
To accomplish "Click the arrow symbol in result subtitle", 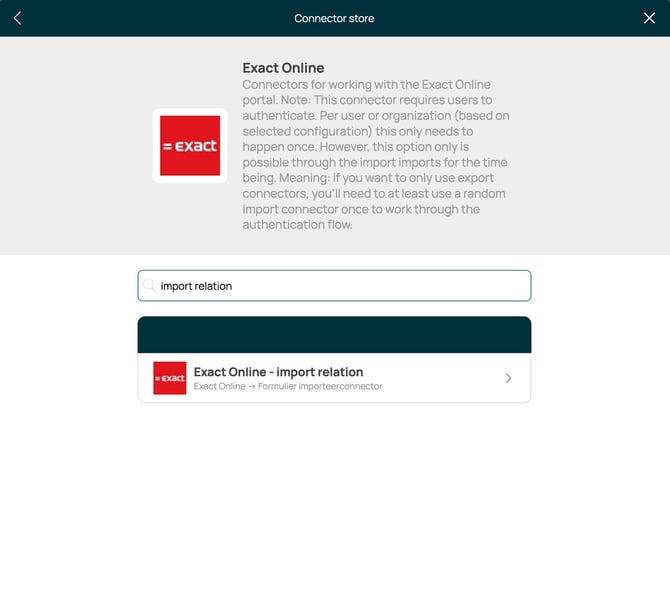I will 250,386.
